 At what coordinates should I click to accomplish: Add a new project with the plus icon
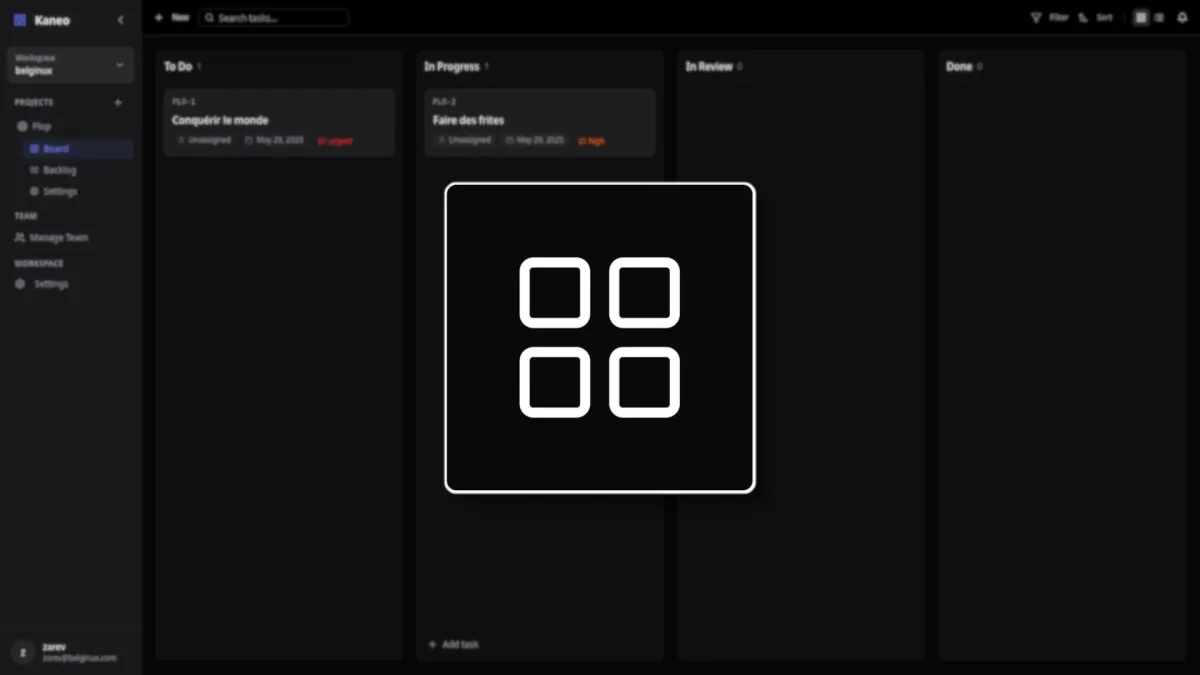[x=118, y=102]
